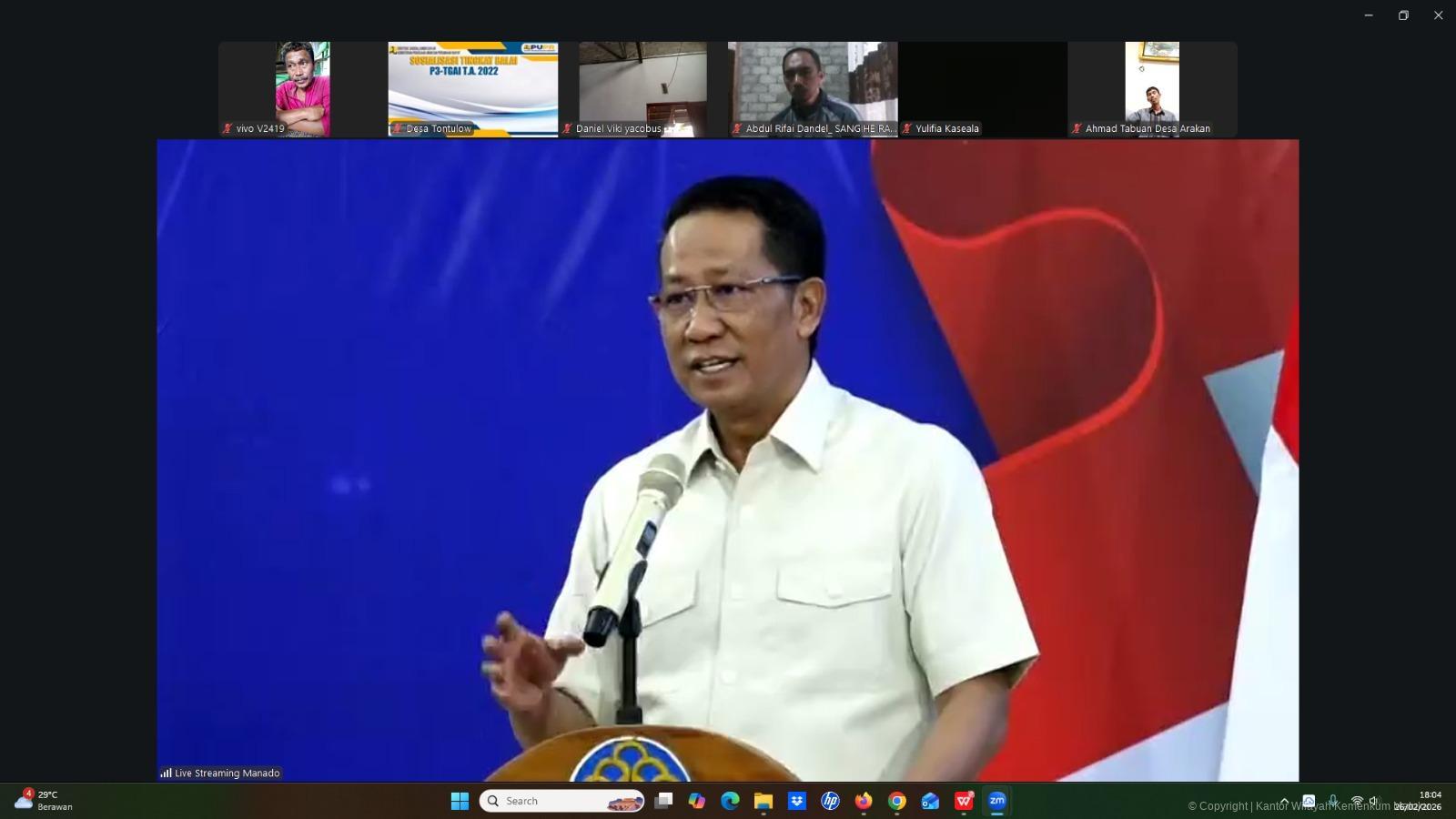
Task: Open the clock and date panel
Action: pyautogui.click(x=1419, y=801)
